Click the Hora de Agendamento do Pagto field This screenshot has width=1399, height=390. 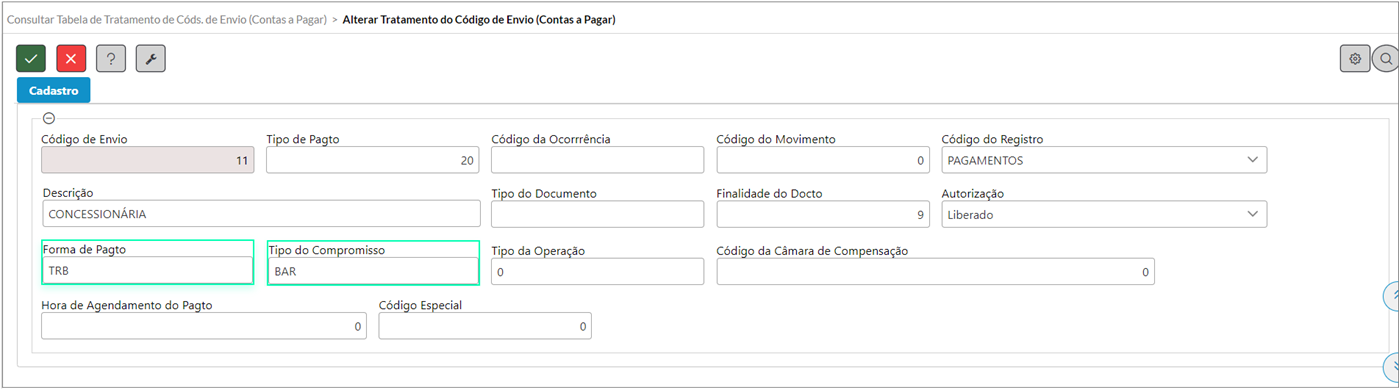pos(204,326)
